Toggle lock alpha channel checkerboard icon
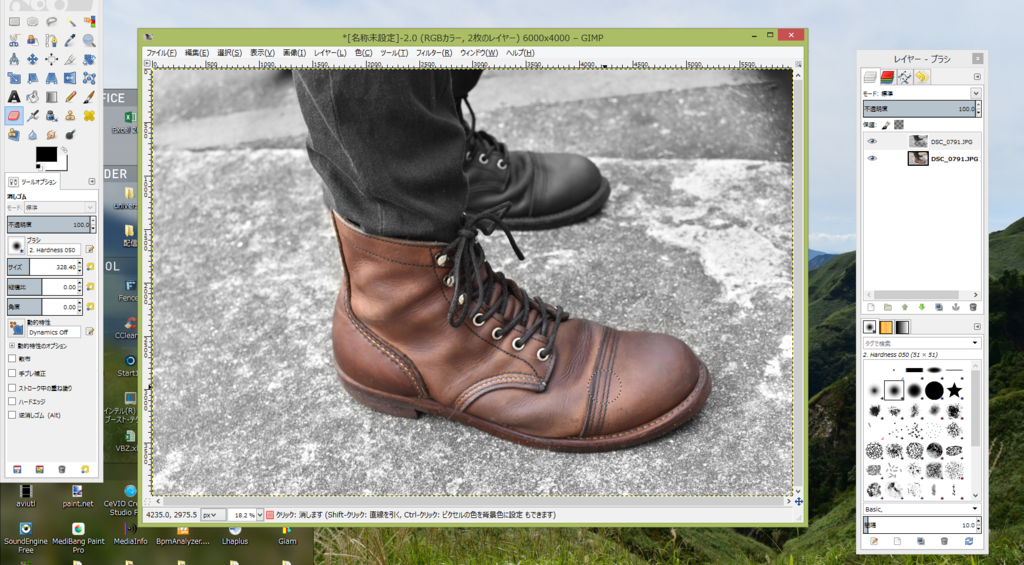 899,124
